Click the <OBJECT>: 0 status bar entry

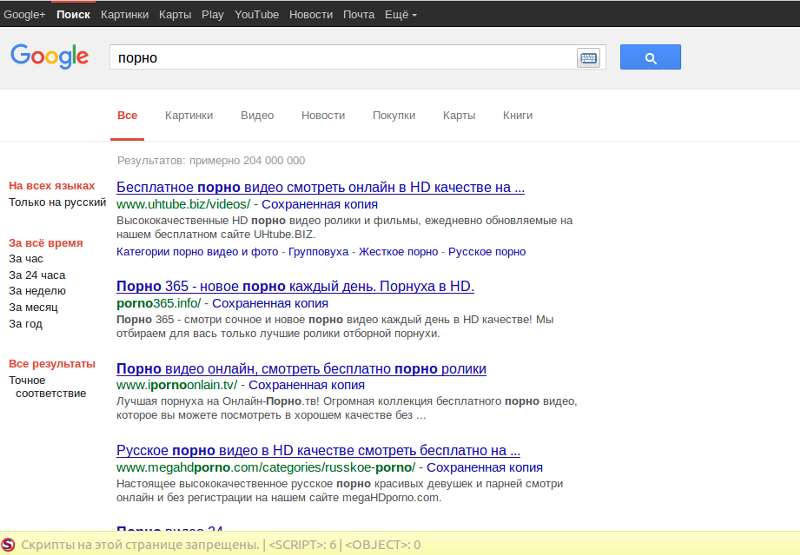tap(383, 545)
